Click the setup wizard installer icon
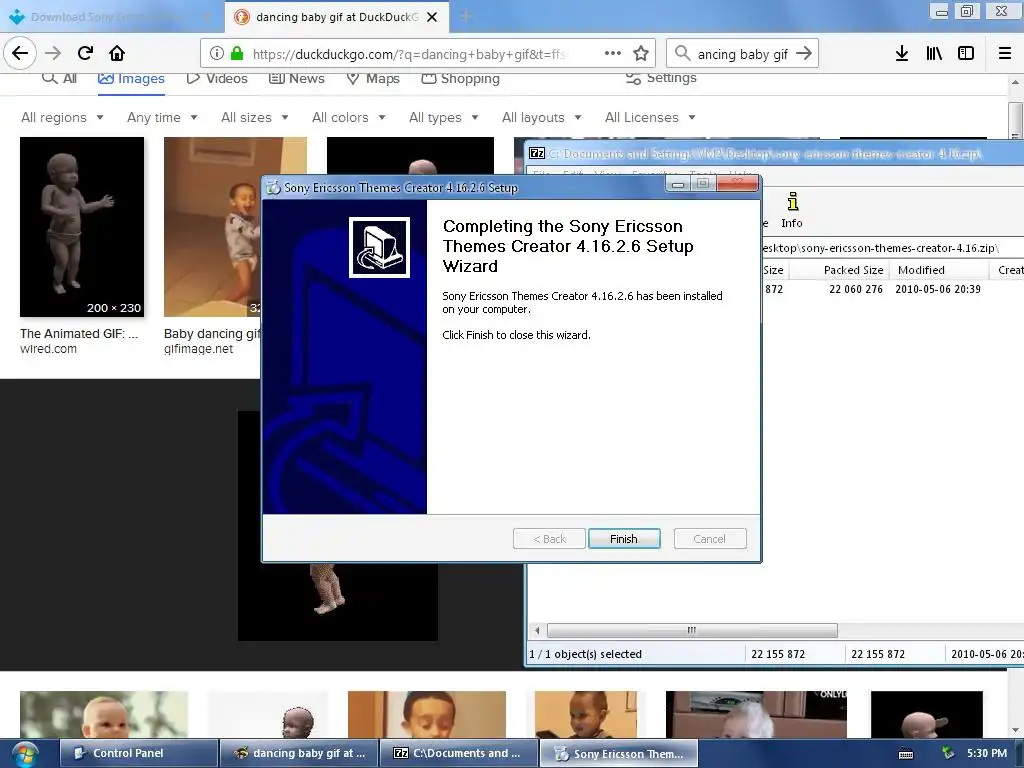1024x768 pixels. [x=379, y=248]
